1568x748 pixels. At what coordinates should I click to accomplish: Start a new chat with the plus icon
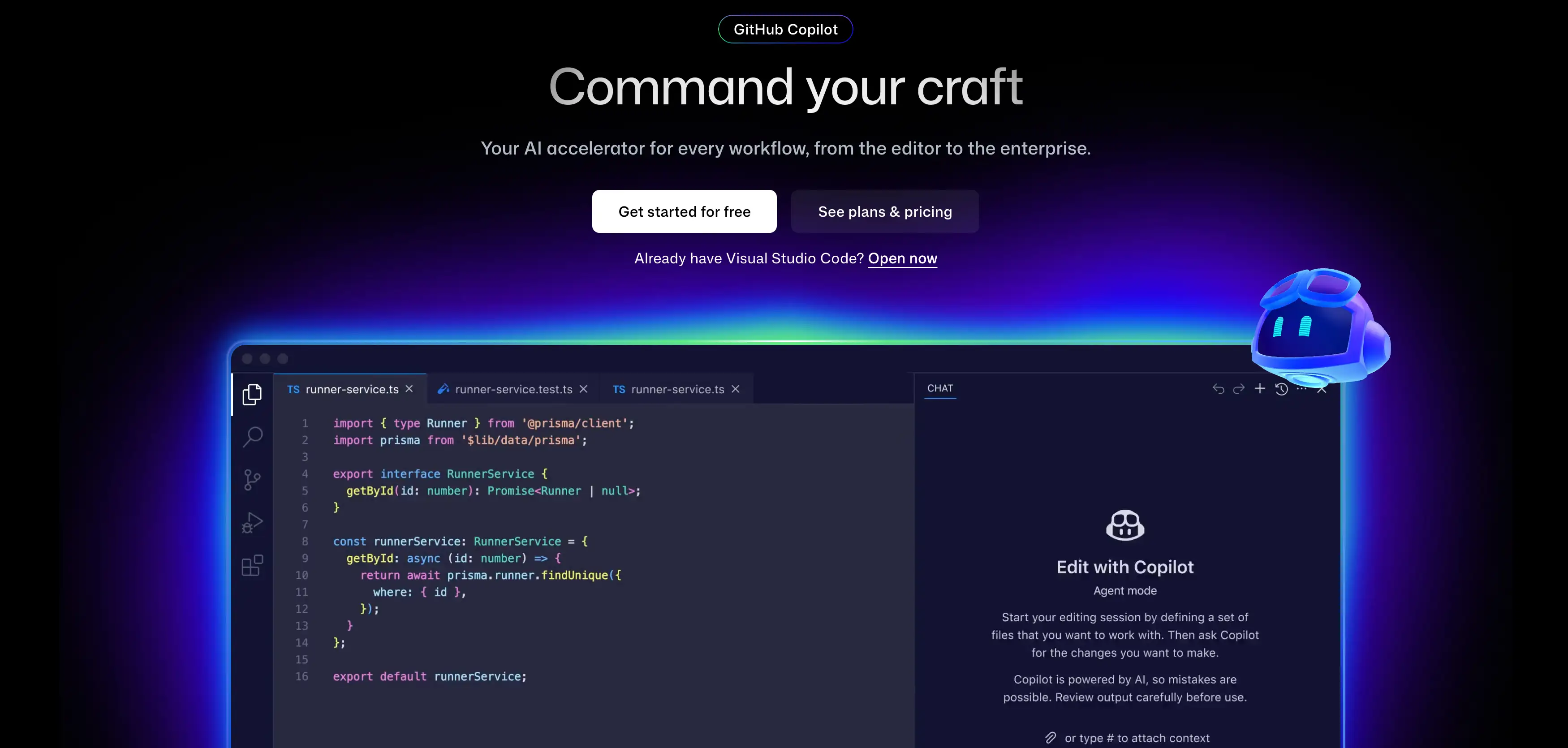(1260, 388)
